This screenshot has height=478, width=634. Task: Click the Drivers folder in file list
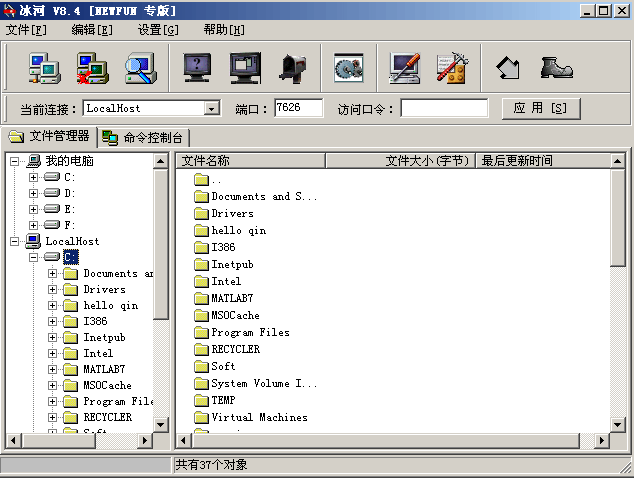(224, 214)
